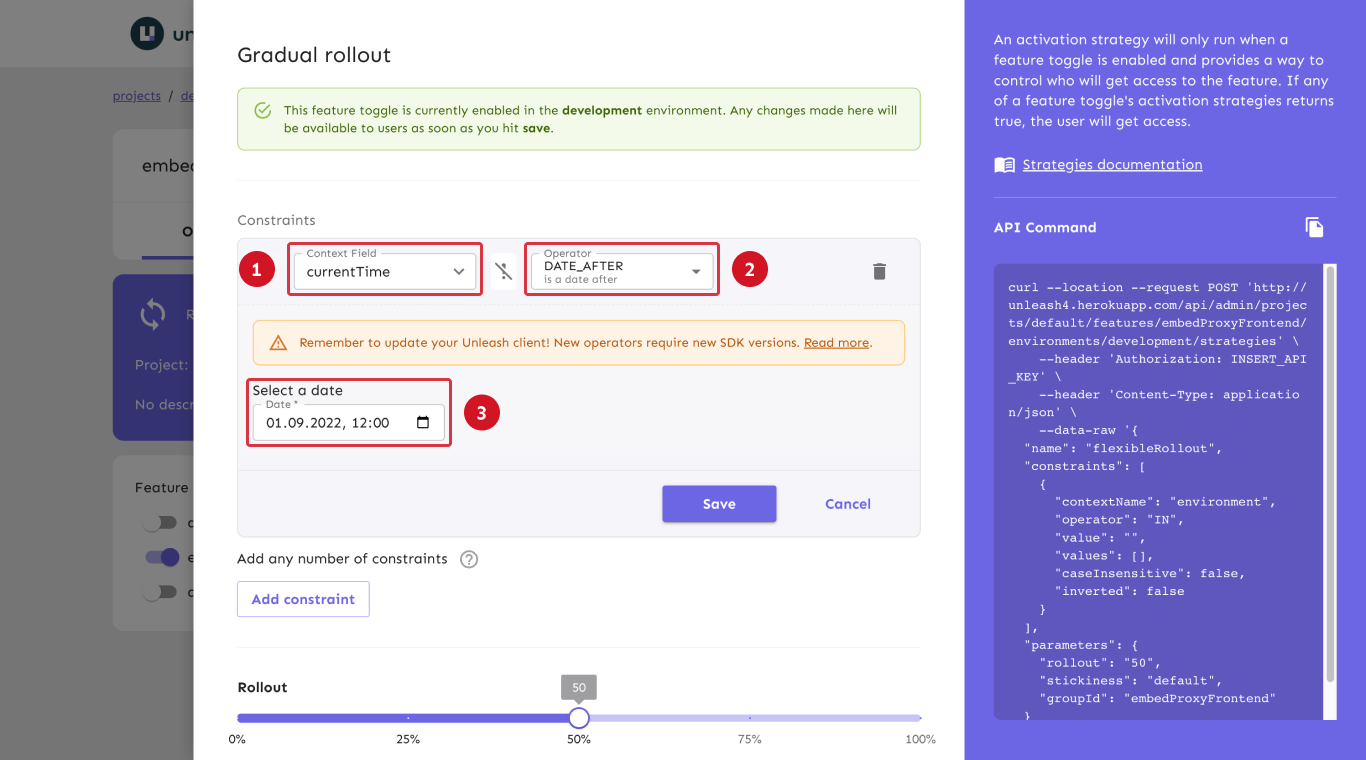Click the book icon beside Strategies documentation
The height and width of the screenshot is (760, 1366).
coord(1003,164)
